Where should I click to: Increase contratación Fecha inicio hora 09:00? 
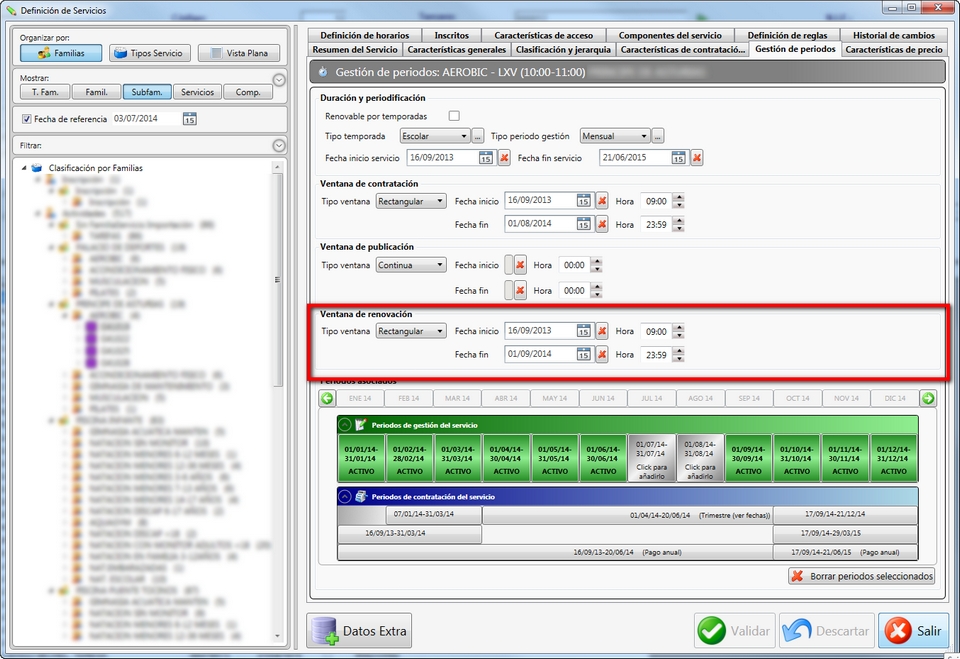678,197
